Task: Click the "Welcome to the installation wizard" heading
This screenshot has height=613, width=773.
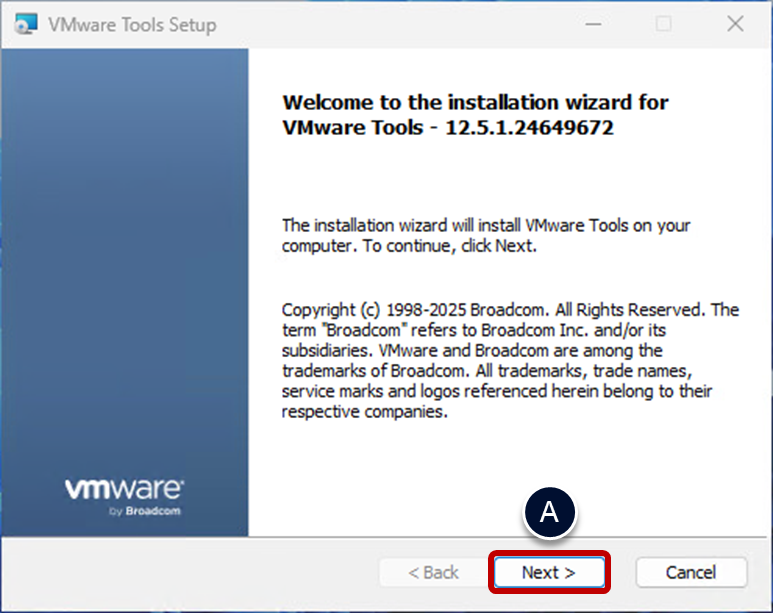Action: point(475,103)
